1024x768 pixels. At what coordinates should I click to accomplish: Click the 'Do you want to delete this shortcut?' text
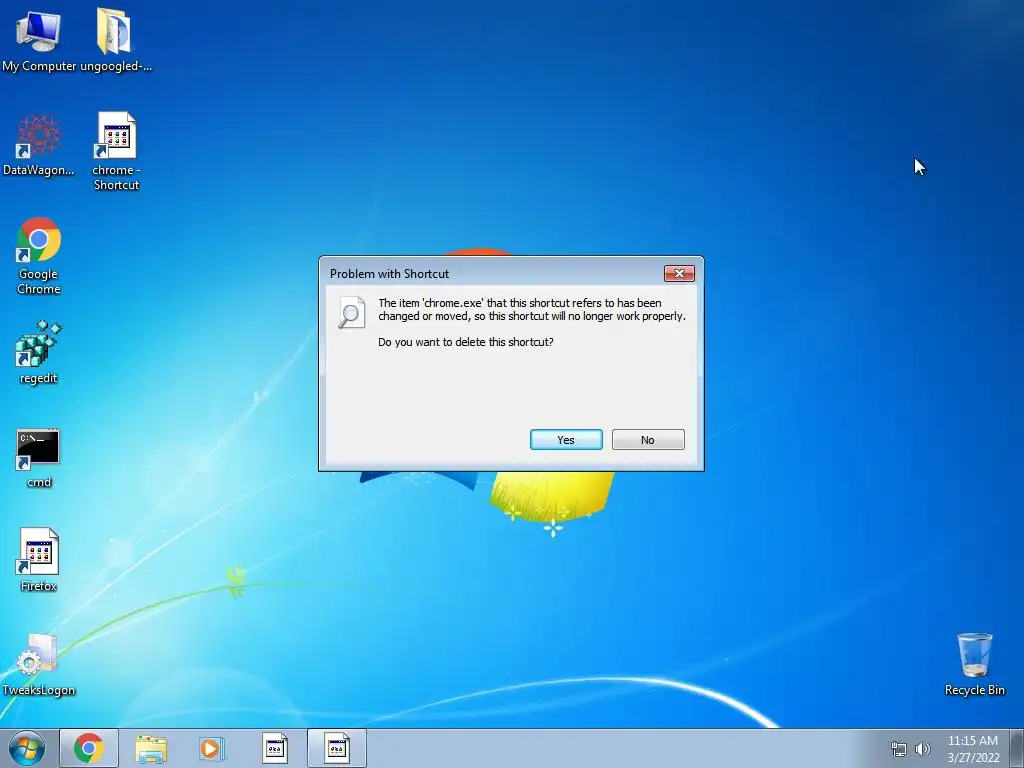pos(466,342)
